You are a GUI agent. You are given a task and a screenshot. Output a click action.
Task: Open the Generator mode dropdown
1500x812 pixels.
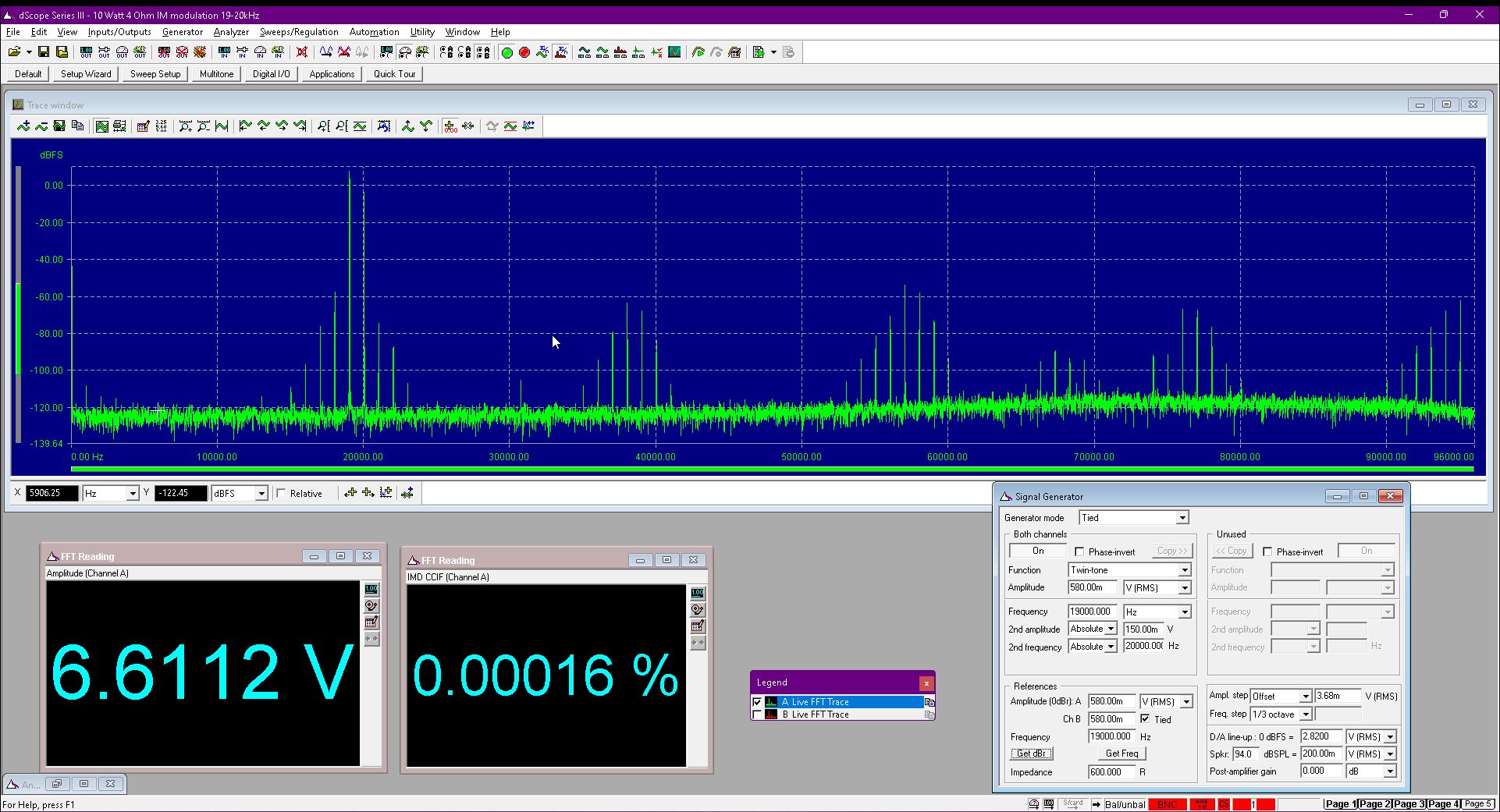[x=1182, y=518]
